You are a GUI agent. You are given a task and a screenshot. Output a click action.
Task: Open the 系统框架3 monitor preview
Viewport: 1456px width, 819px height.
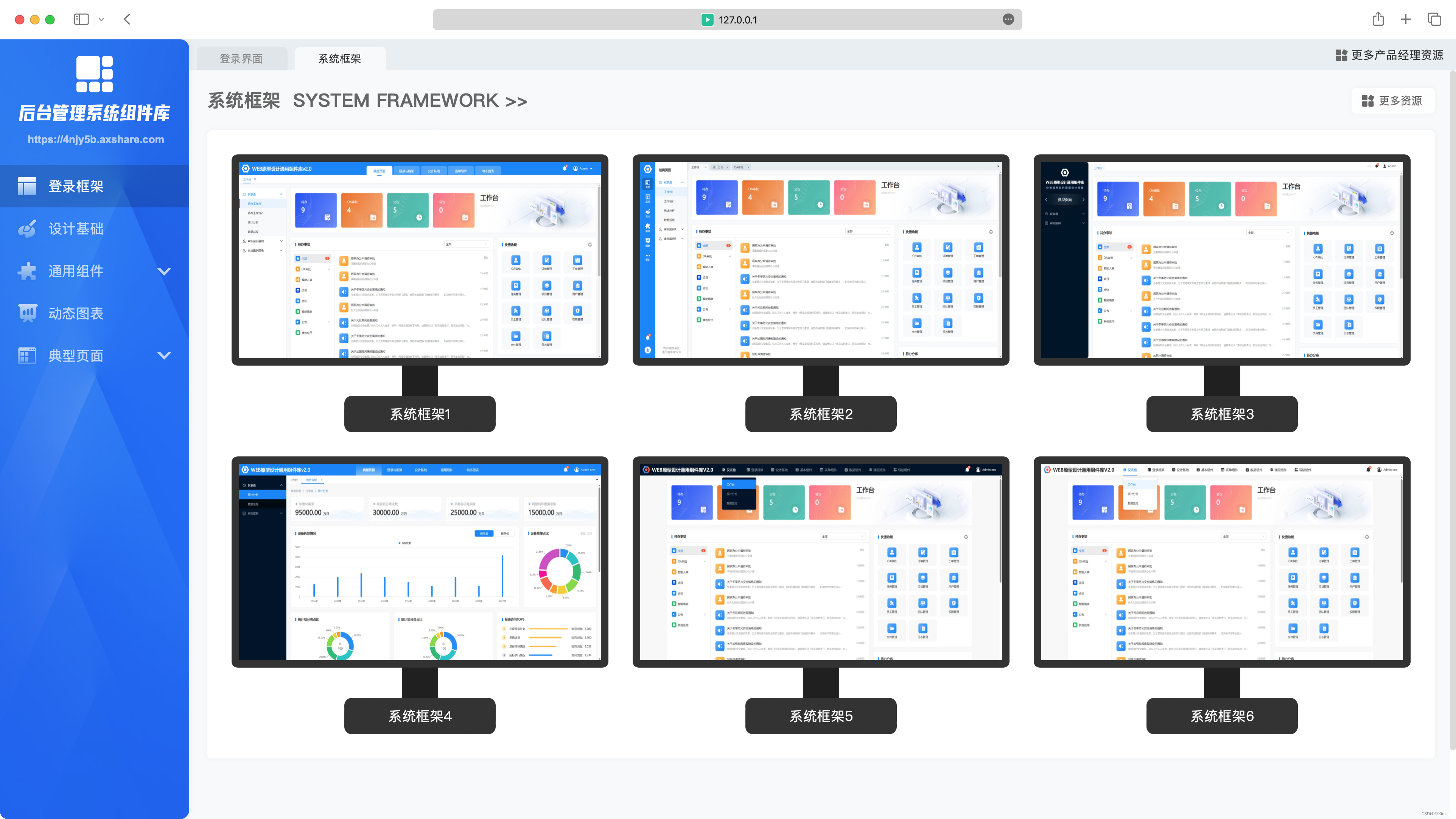[x=1222, y=260]
